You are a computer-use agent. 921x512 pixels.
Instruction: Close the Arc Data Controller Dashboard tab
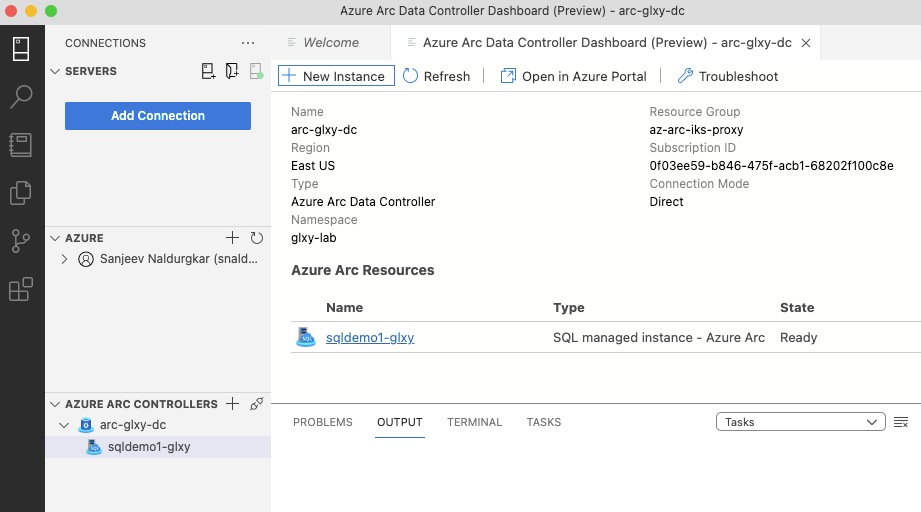click(806, 43)
